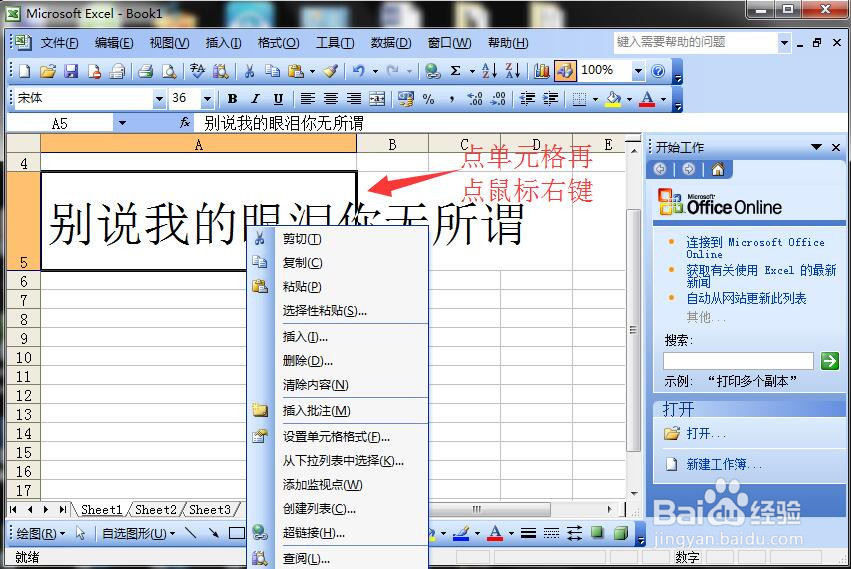This screenshot has width=851, height=569.
Task: Click the 打开... link in the task pane
Action: pos(706,433)
